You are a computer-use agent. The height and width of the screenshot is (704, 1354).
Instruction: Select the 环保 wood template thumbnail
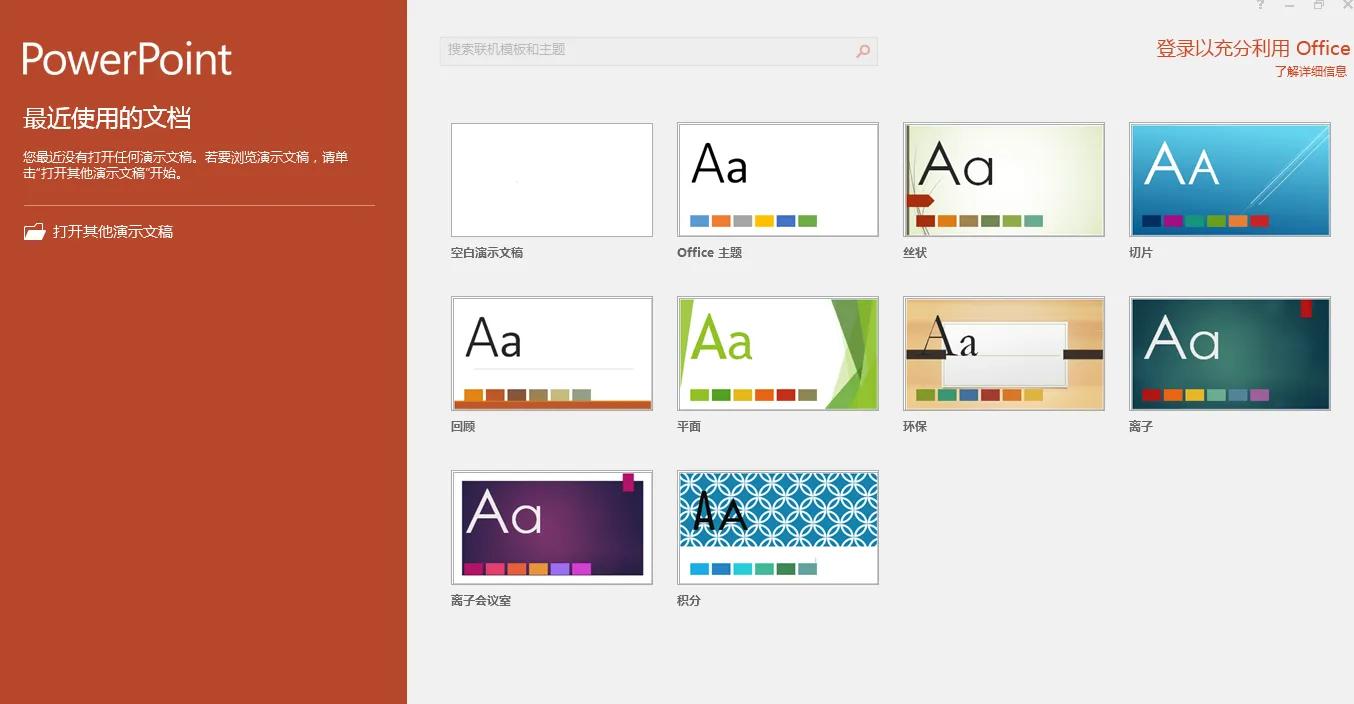pos(1004,354)
